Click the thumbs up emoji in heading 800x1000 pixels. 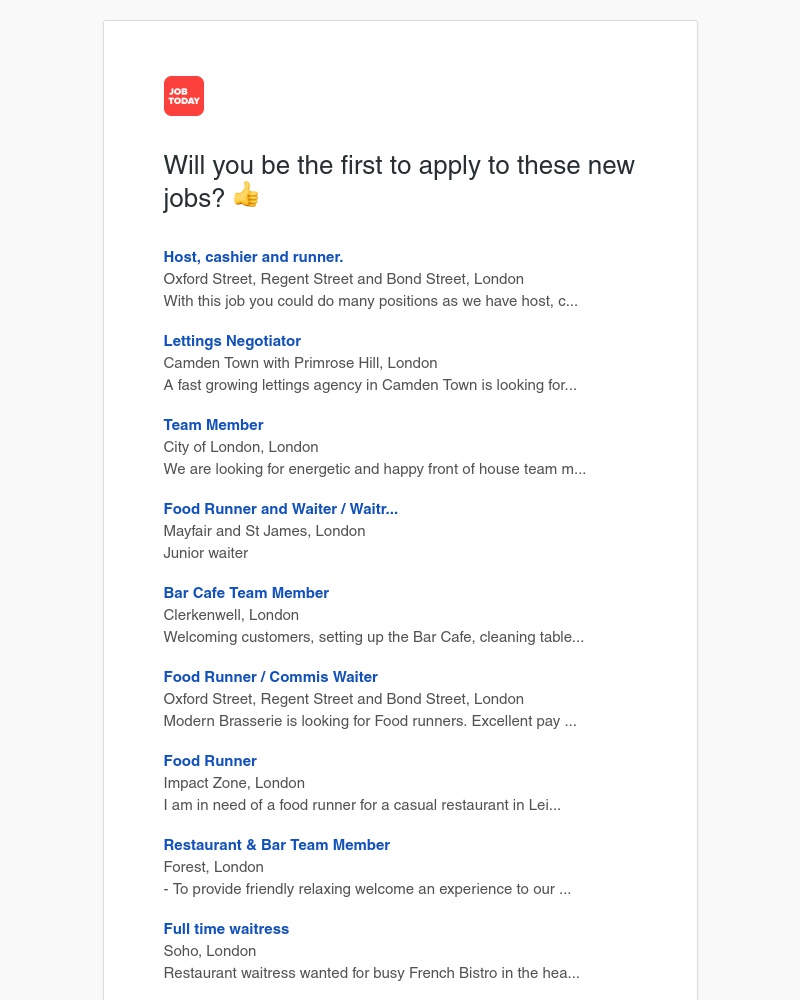(x=246, y=195)
